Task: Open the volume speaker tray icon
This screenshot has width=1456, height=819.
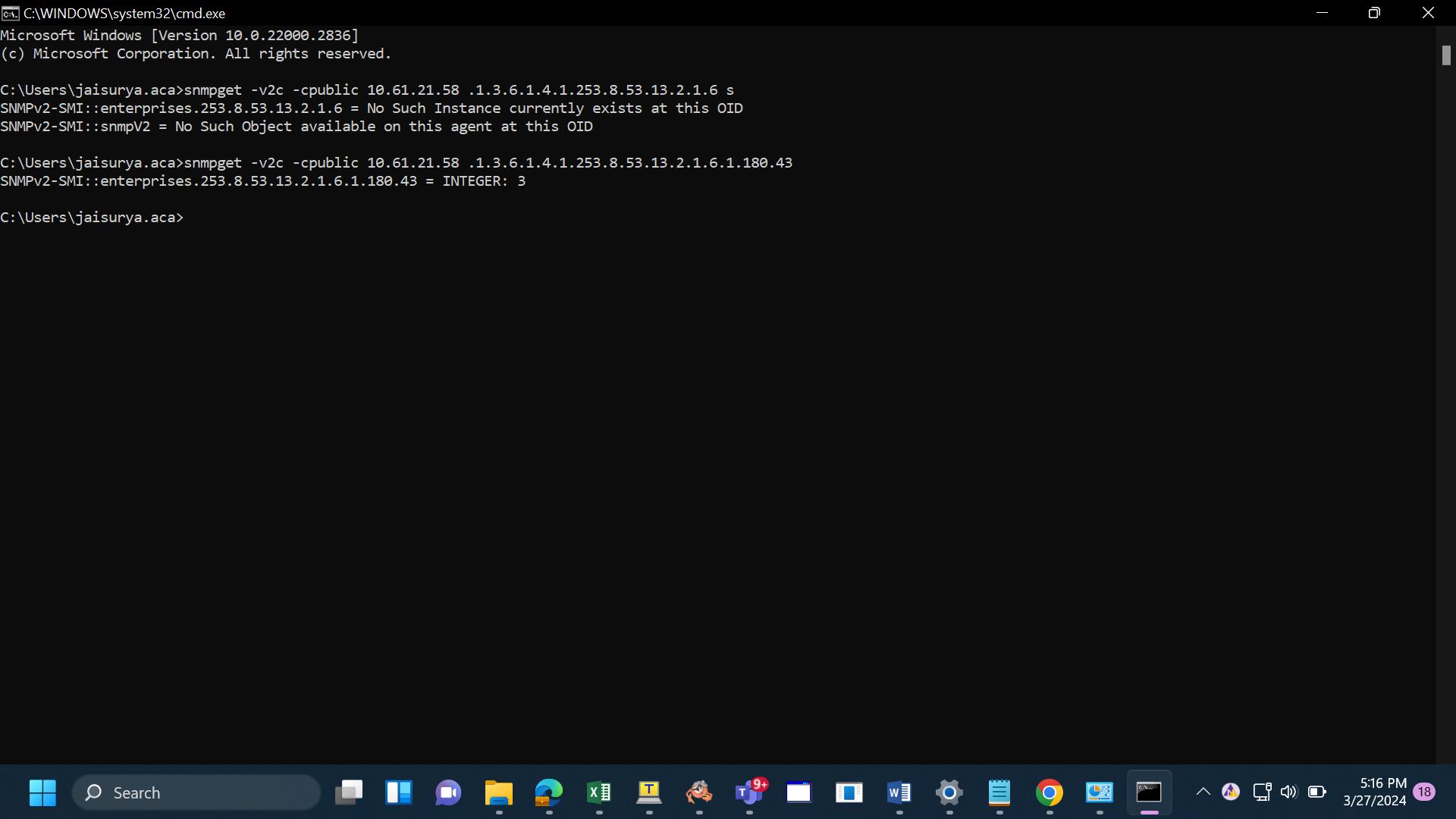Action: 1288,792
